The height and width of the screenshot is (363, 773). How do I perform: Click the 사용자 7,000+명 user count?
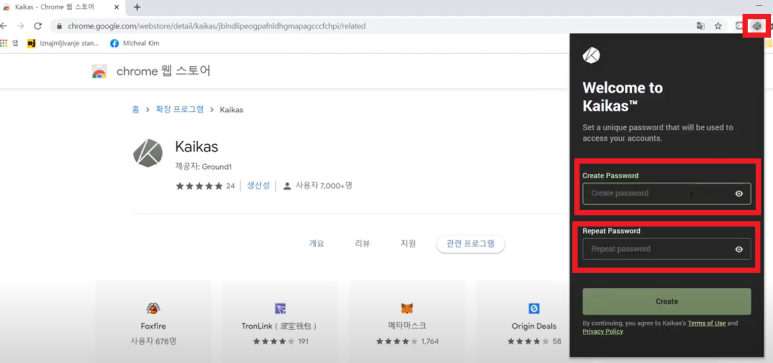tap(318, 186)
